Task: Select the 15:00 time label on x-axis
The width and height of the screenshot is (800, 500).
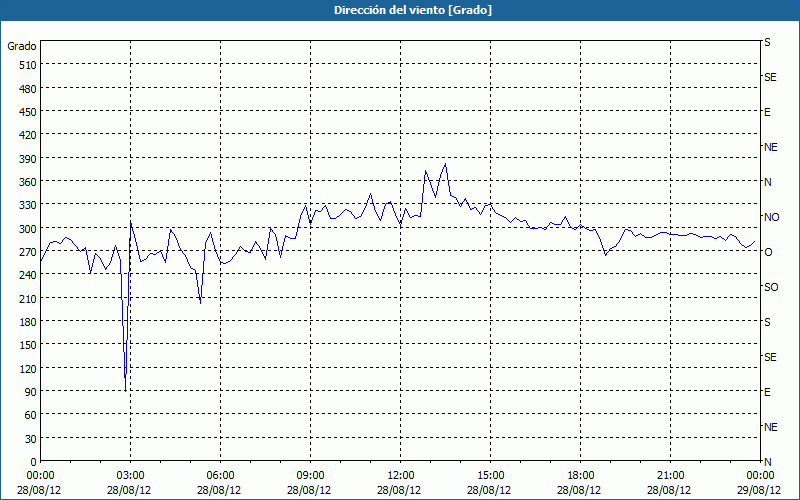Action: (x=490, y=476)
